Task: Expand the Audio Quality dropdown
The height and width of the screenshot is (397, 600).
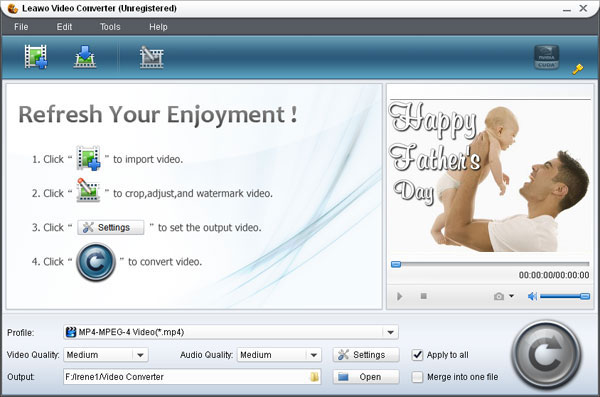Action: [x=314, y=355]
